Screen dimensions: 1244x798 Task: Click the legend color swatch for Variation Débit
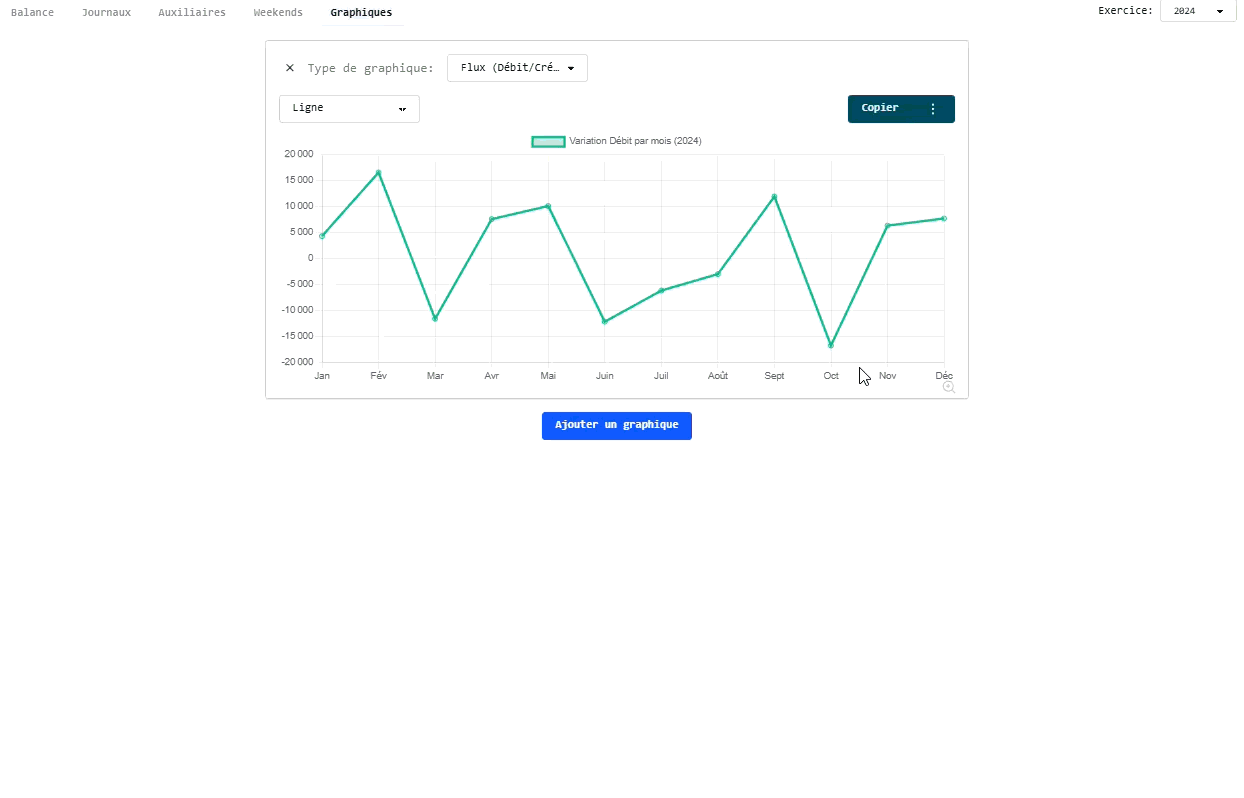(548, 141)
